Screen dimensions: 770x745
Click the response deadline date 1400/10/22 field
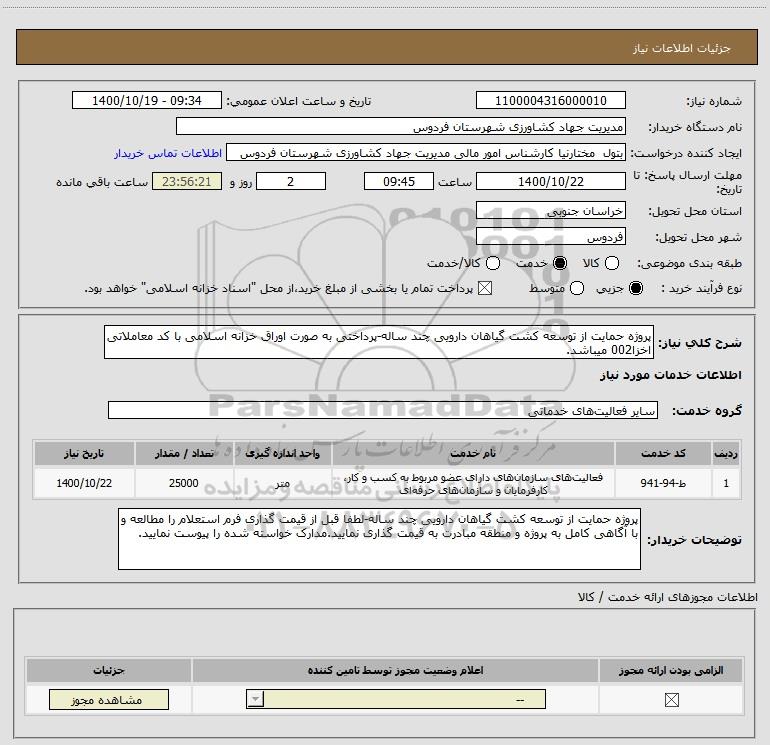pyautogui.click(x=550, y=181)
